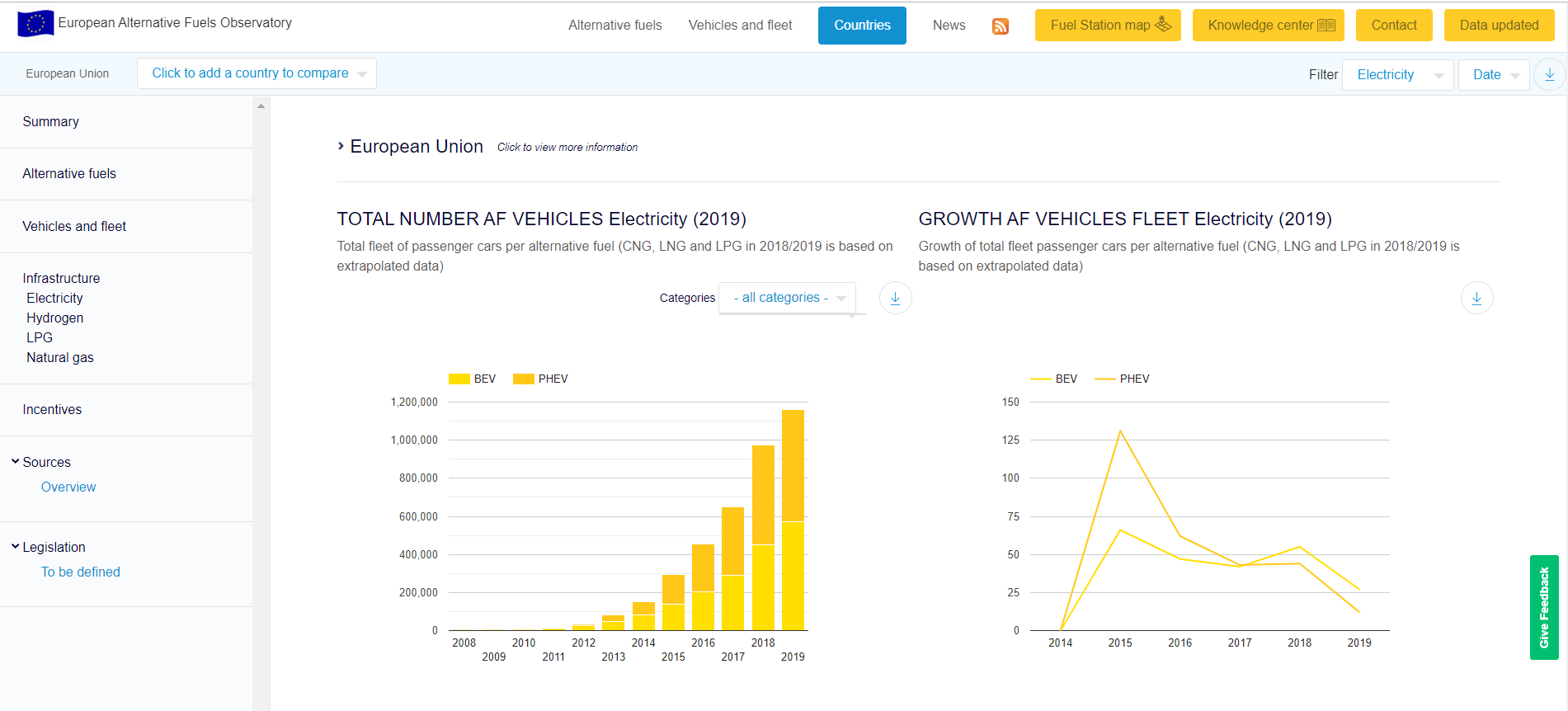Expand European Union information section
Image resolution: width=1568 pixels, height=711 pixels.
(x=410, y=146)
